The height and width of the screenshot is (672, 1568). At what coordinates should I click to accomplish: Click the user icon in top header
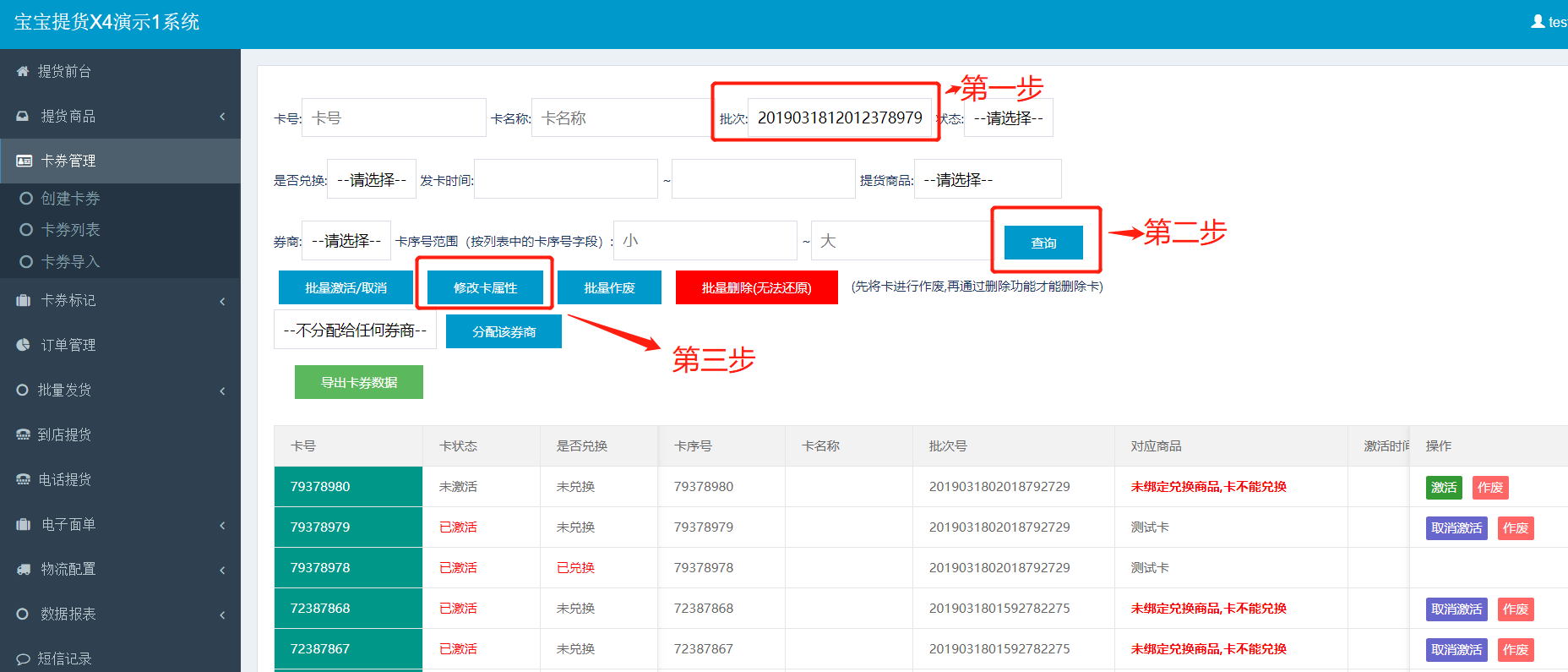pos(1538,22)
